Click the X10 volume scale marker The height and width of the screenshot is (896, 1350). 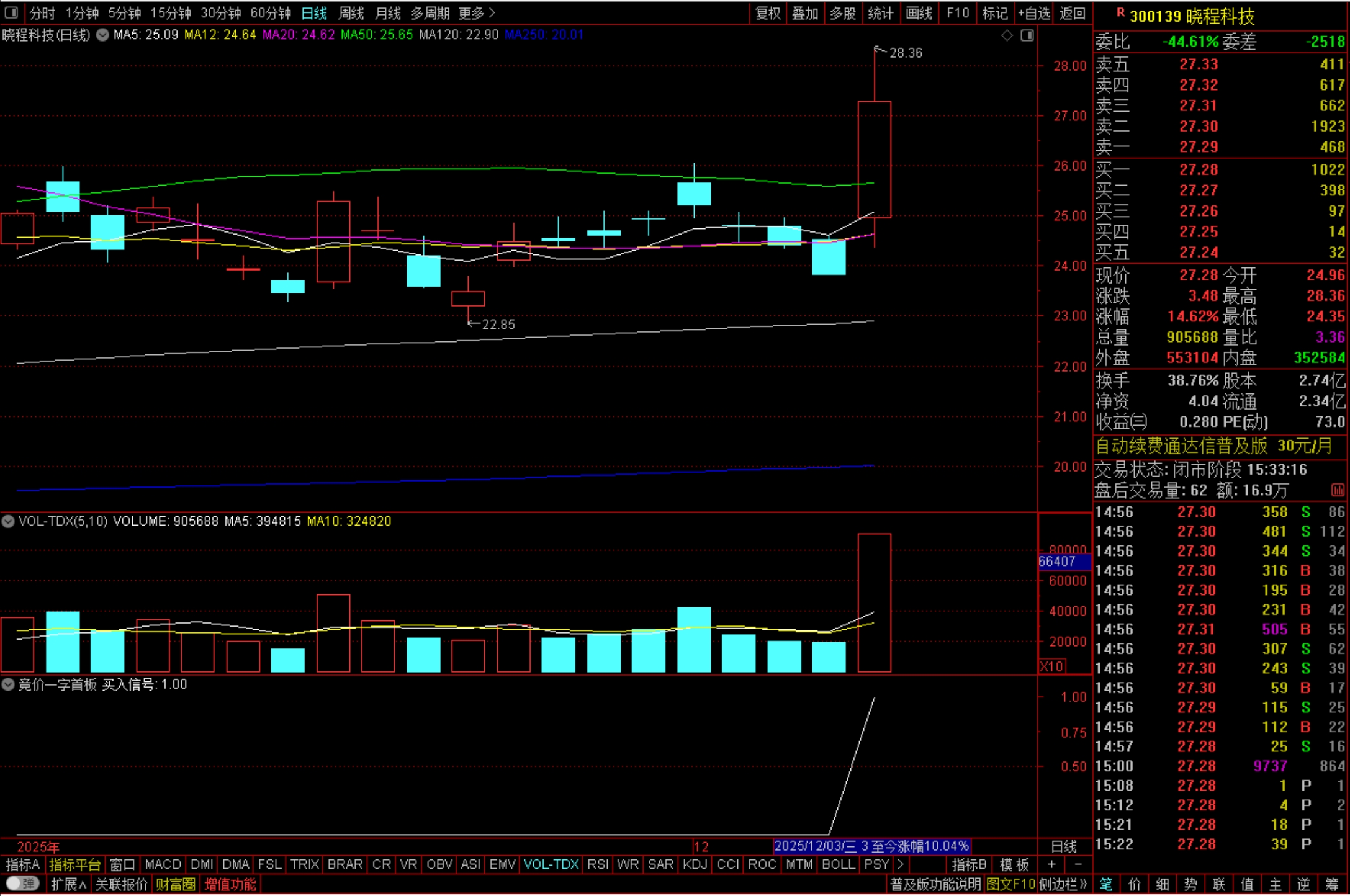[x=1051, y=666]
